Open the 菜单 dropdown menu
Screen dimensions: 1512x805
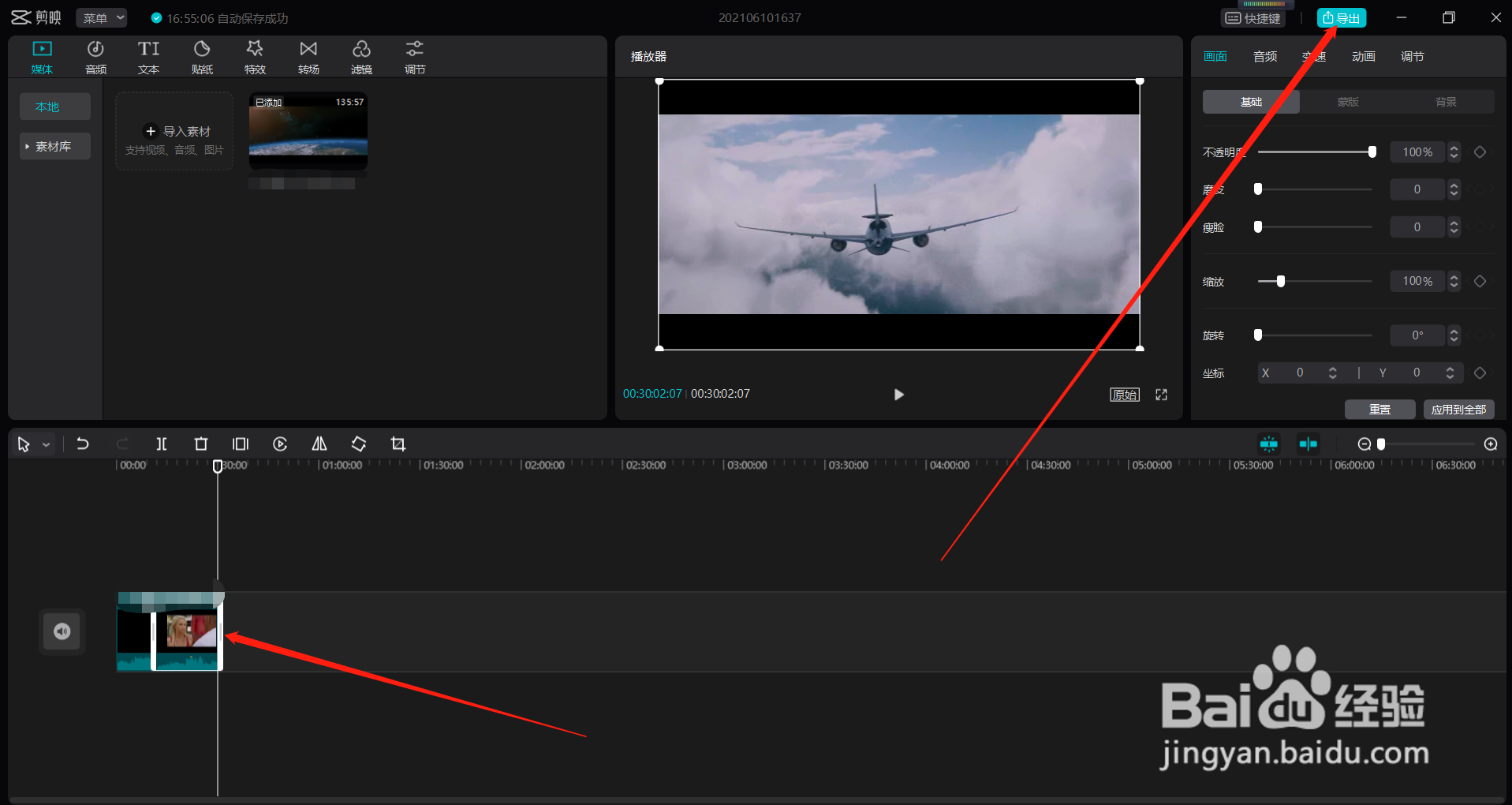point(103,18)
